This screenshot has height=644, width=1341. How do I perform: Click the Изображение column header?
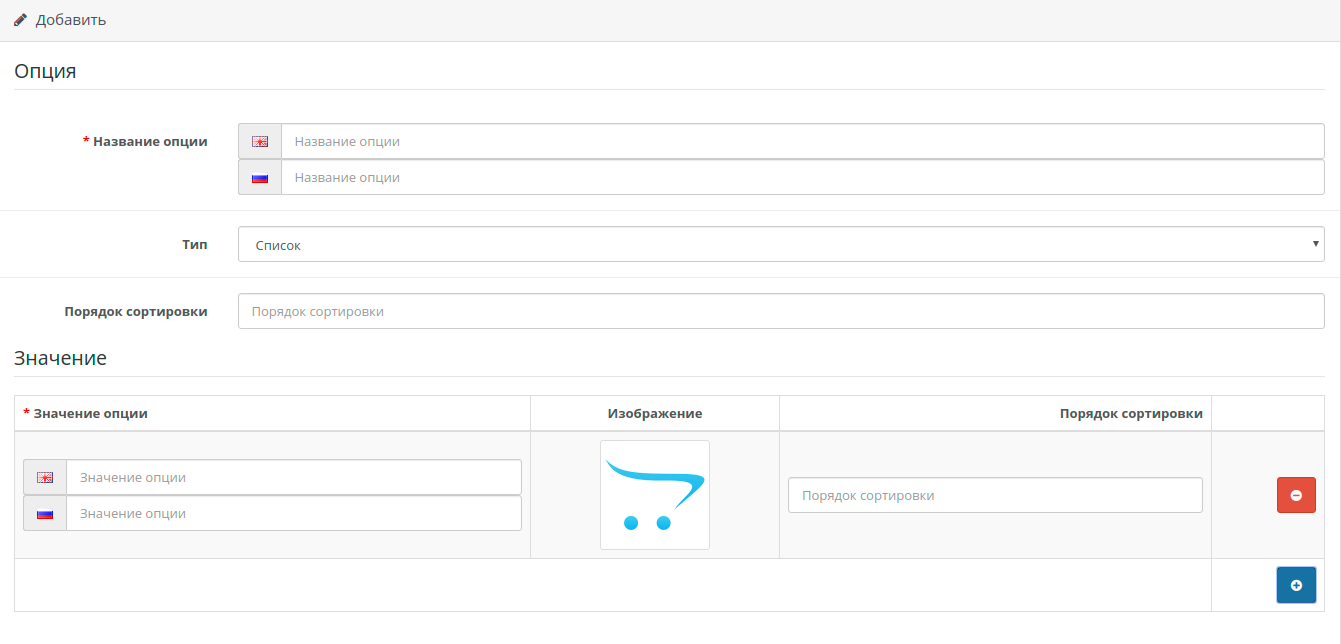coord(655,413)
